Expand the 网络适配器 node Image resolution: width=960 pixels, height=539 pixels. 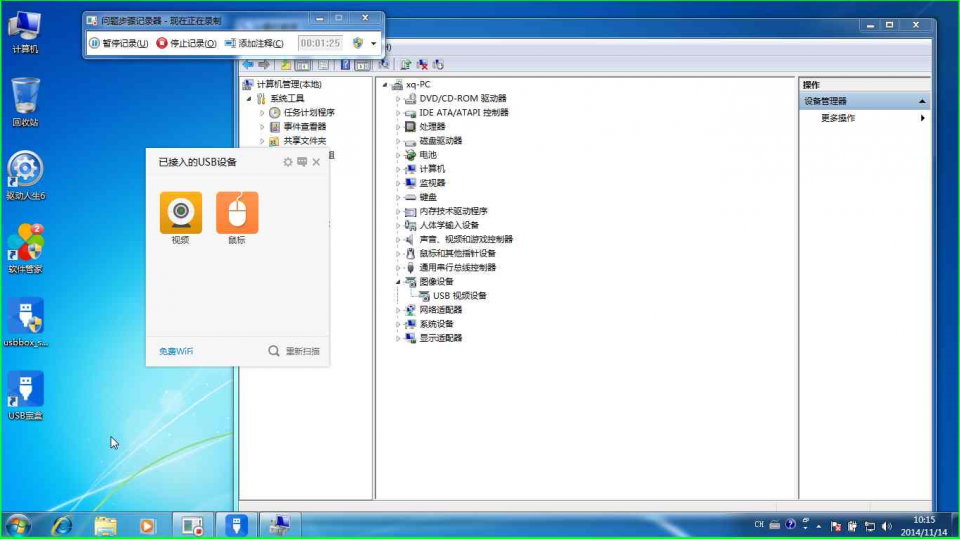tap(398, 310)
